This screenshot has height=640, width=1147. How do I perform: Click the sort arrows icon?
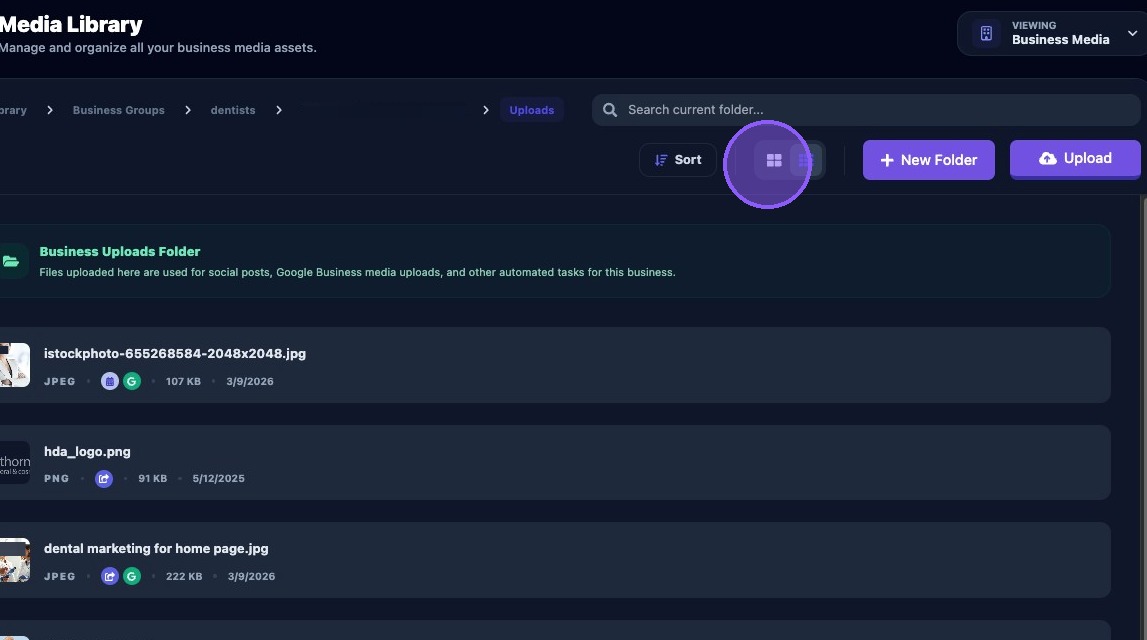pos(661,160)
